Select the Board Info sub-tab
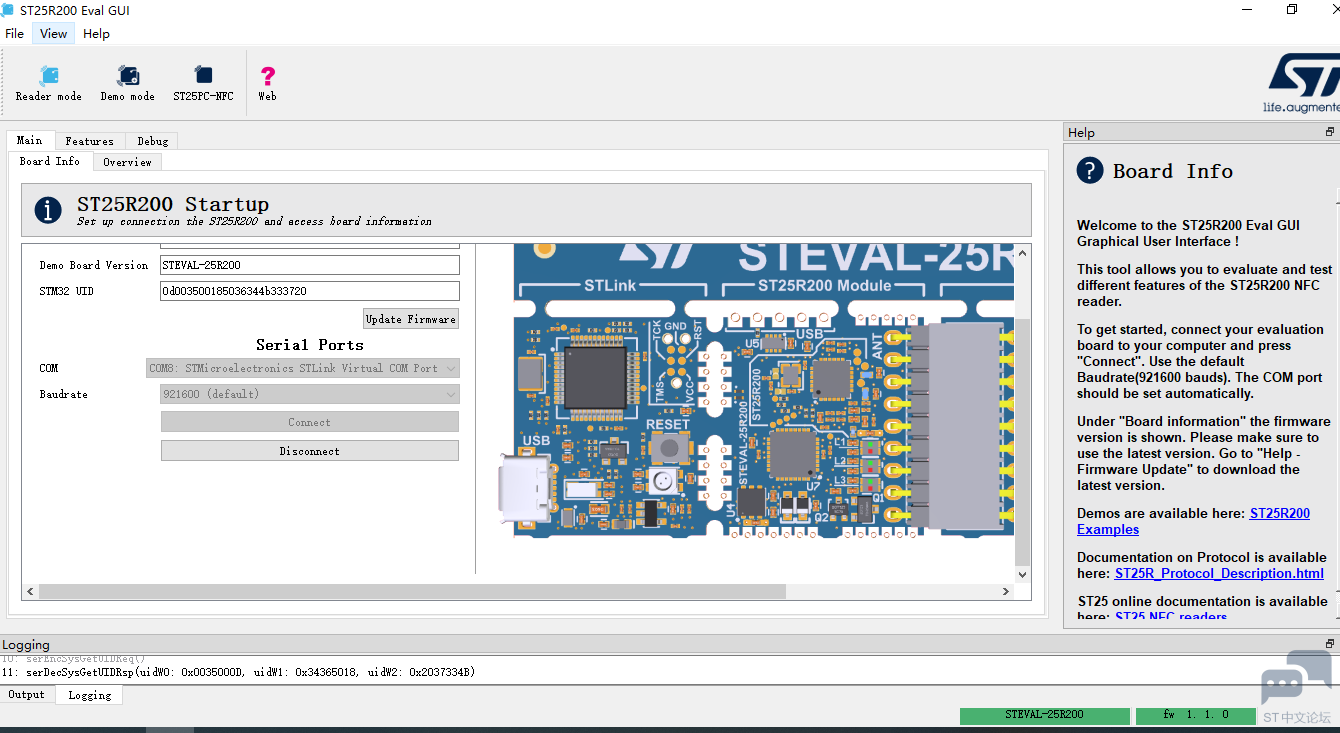The height and width of the screenshot is (733, 1340). pos(50,161)
